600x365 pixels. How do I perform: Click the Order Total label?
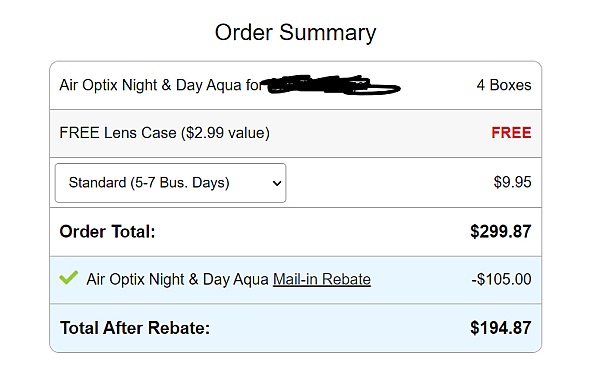(x=107, y=231)
